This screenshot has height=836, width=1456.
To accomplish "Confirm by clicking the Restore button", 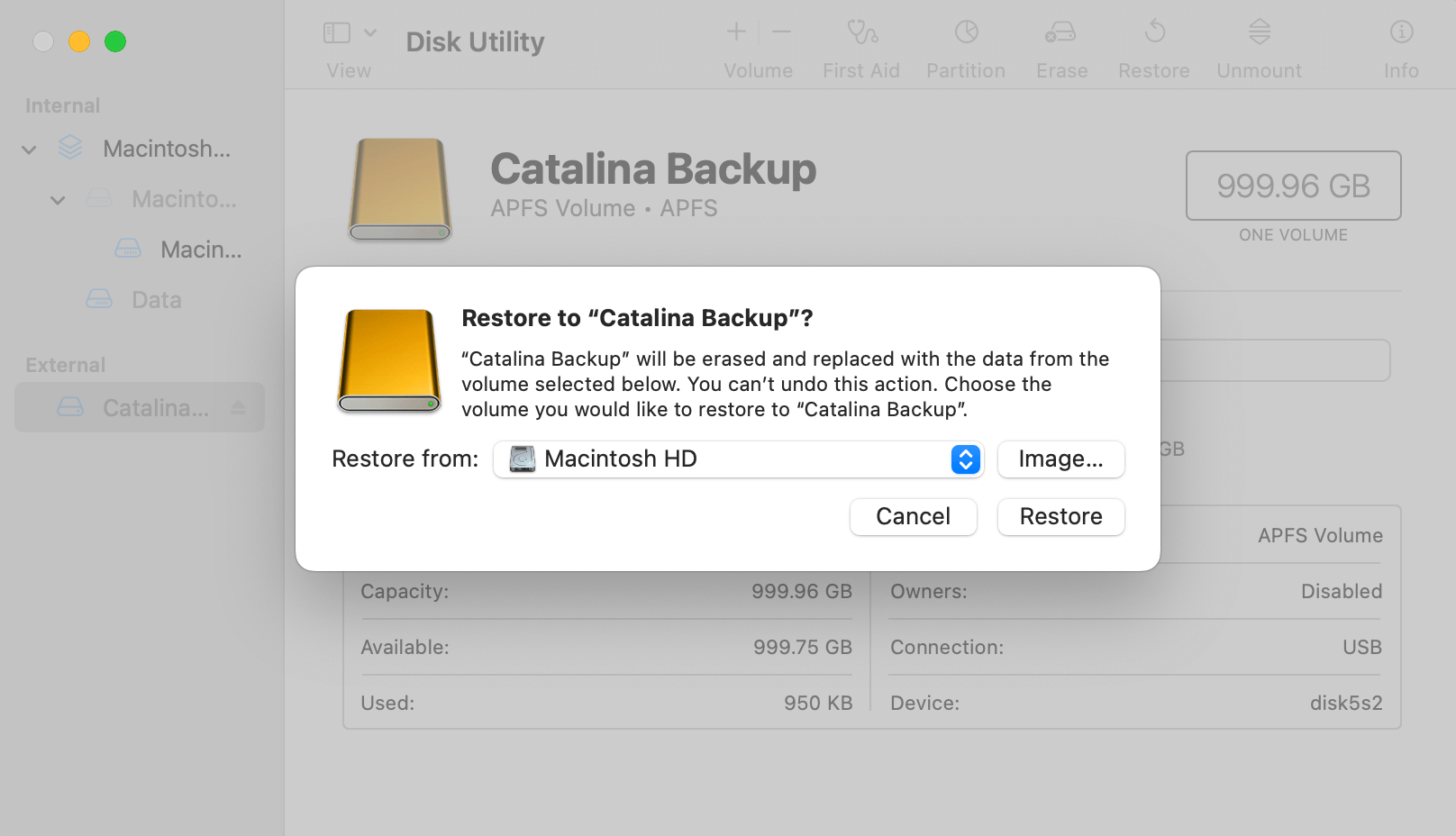I will [x=1060, y=516].
